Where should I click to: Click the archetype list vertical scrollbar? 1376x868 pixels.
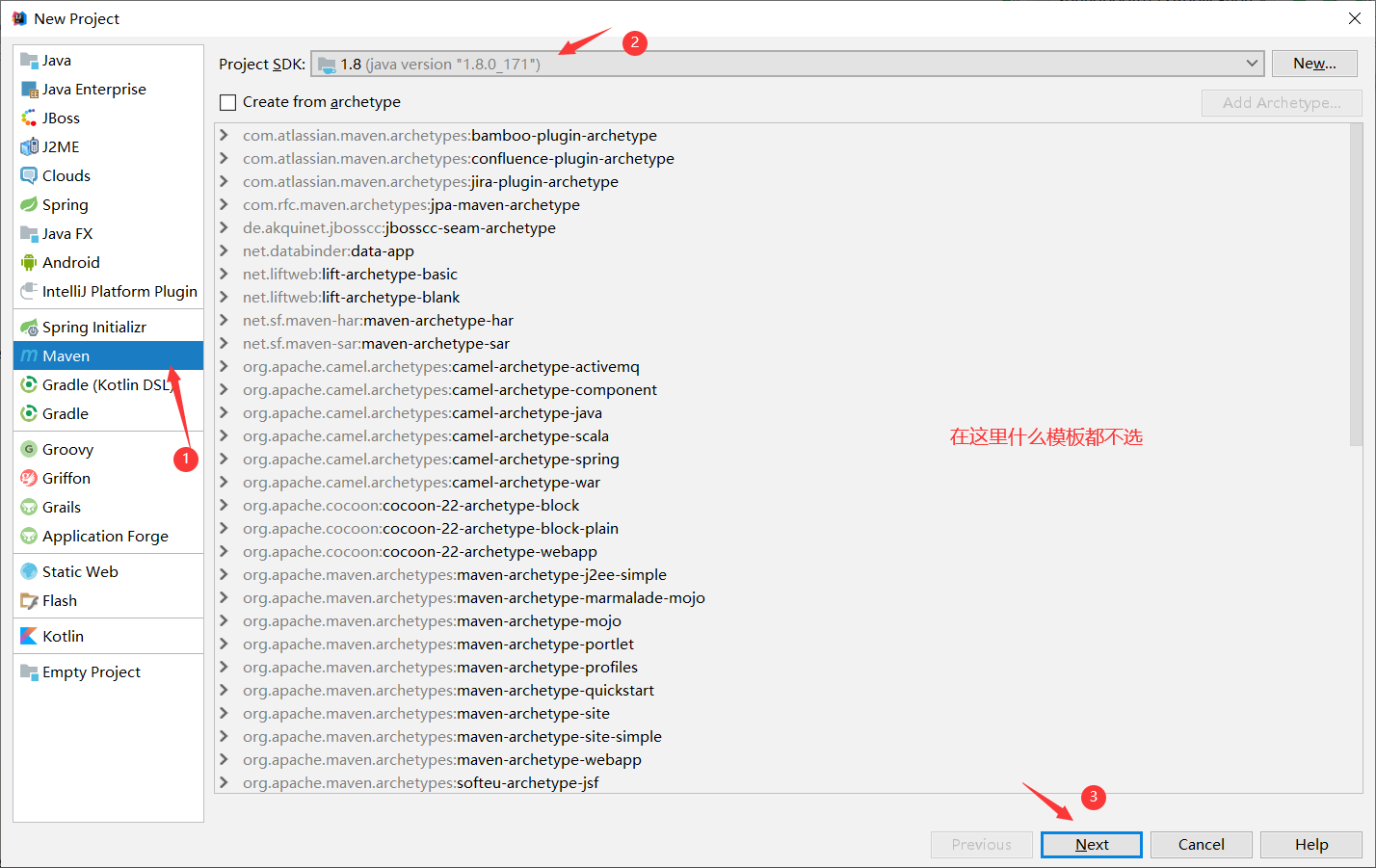tap(1356, 284)
